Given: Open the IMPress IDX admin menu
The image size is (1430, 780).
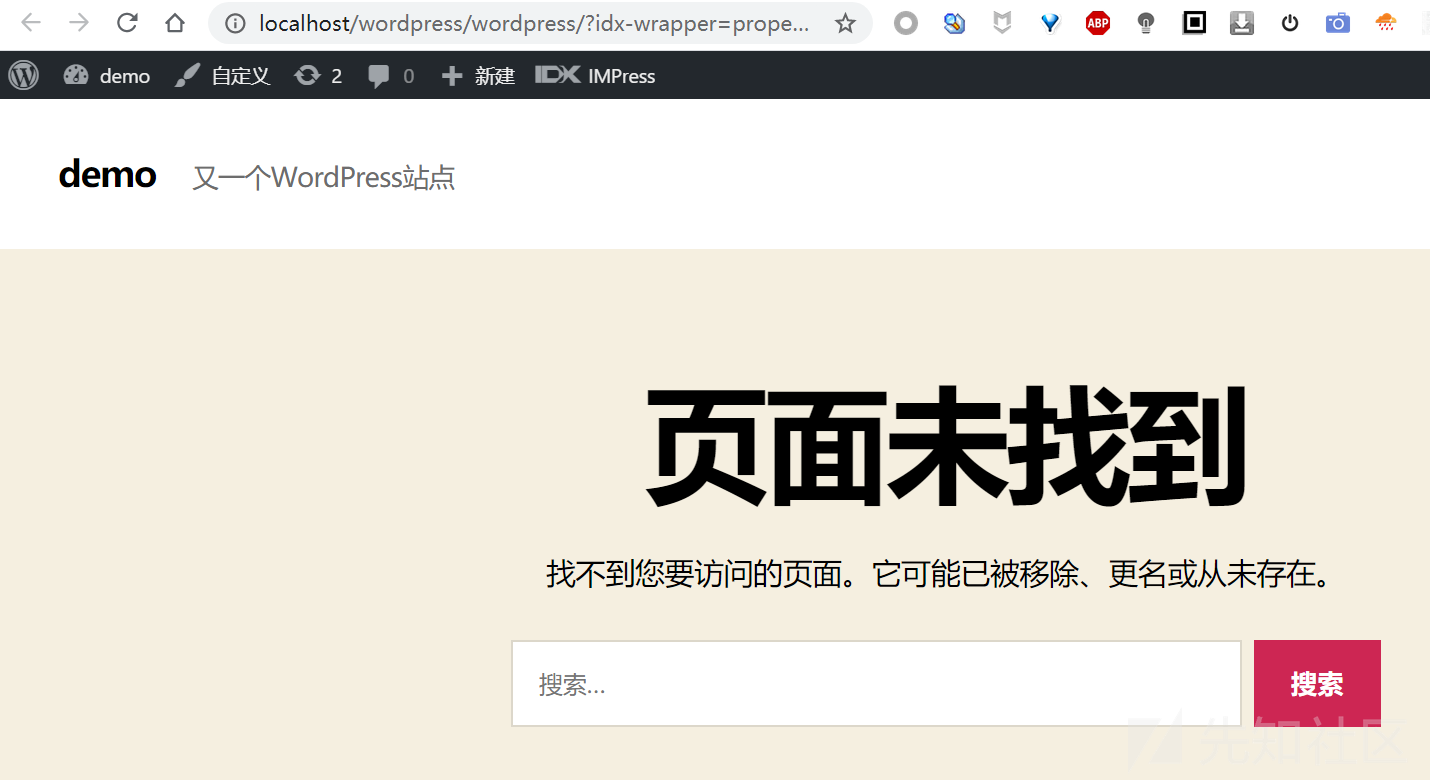Looking at the screenshot, I should click(596, 76).
